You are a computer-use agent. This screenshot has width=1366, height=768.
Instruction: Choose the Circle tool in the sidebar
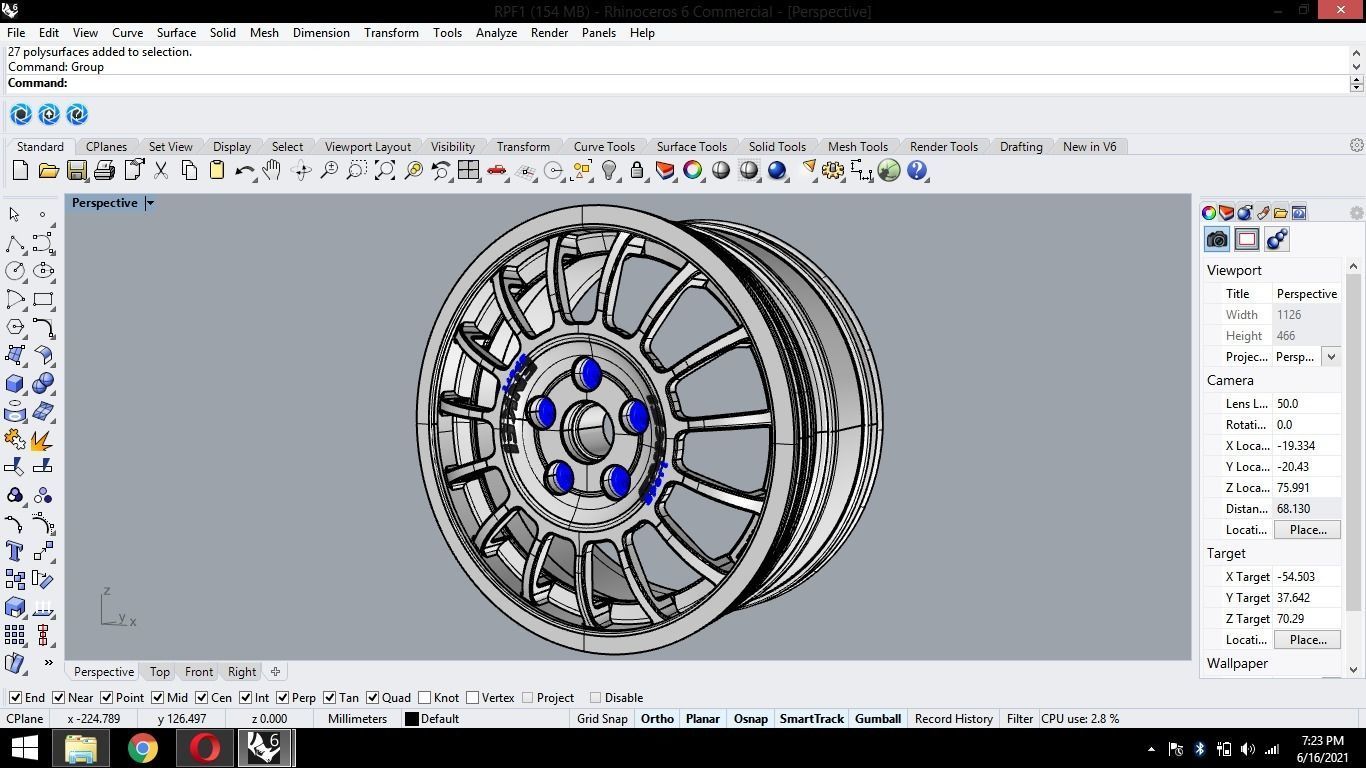click(x=15, y=271)
